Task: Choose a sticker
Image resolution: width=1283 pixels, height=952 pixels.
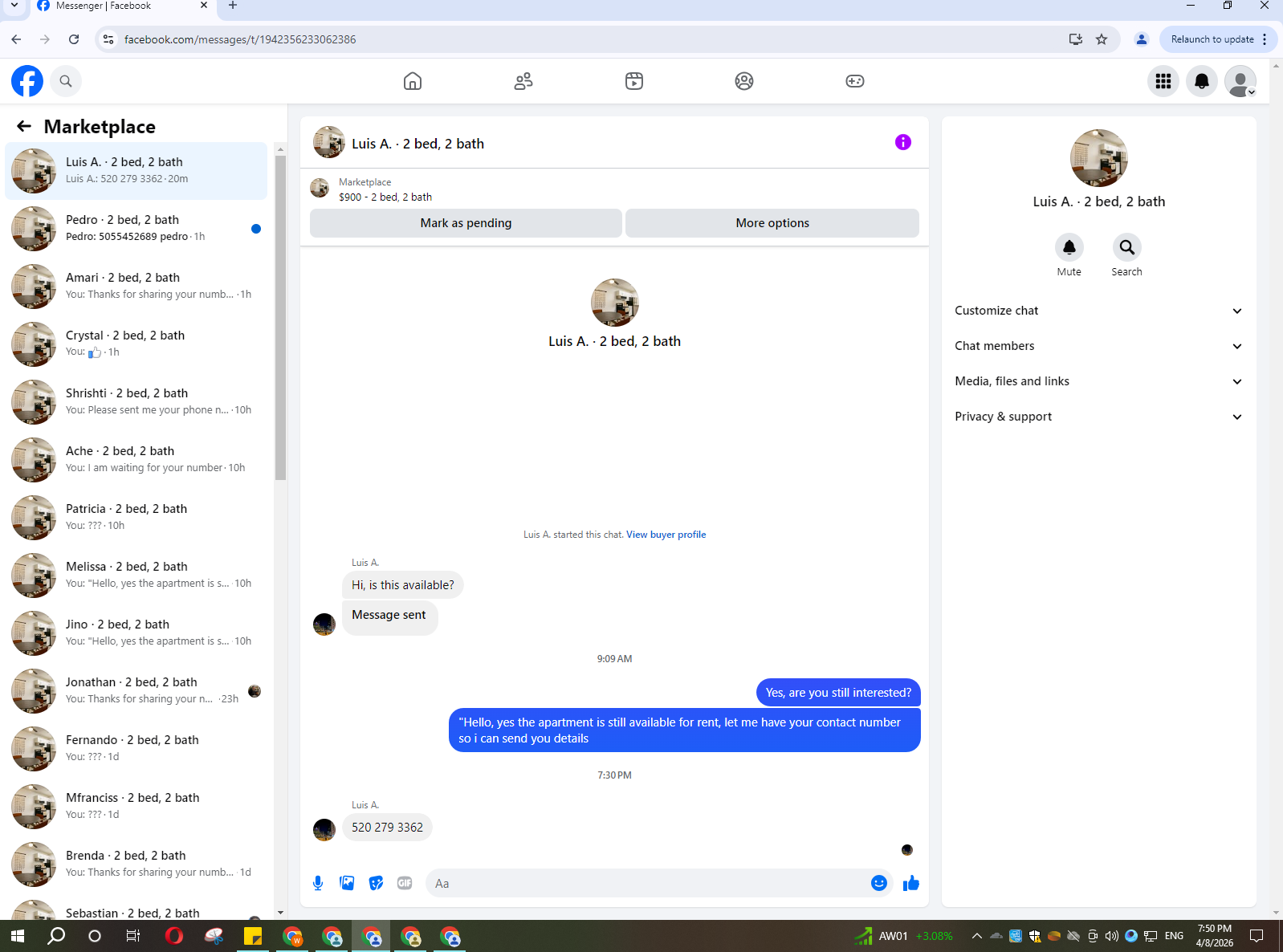Action: (x=376, y=883)
